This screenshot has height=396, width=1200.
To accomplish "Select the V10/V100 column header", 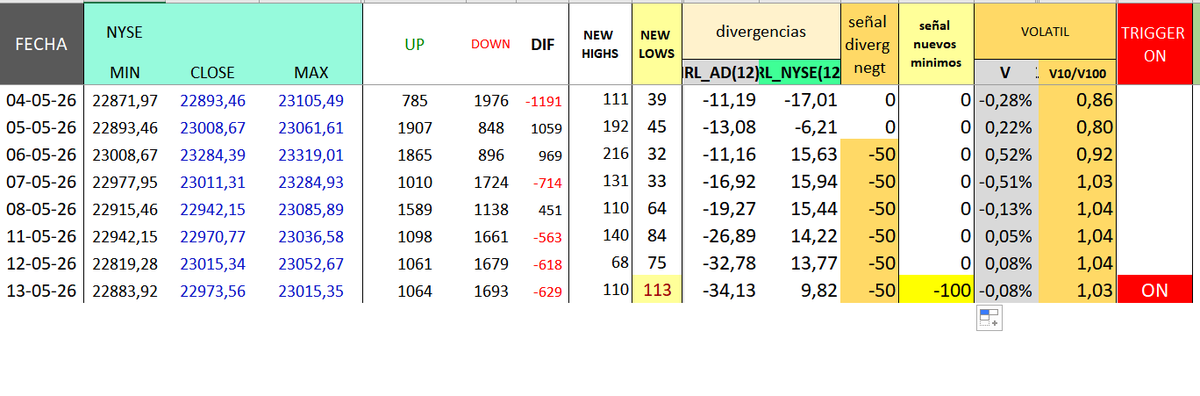I will 1078,73.
